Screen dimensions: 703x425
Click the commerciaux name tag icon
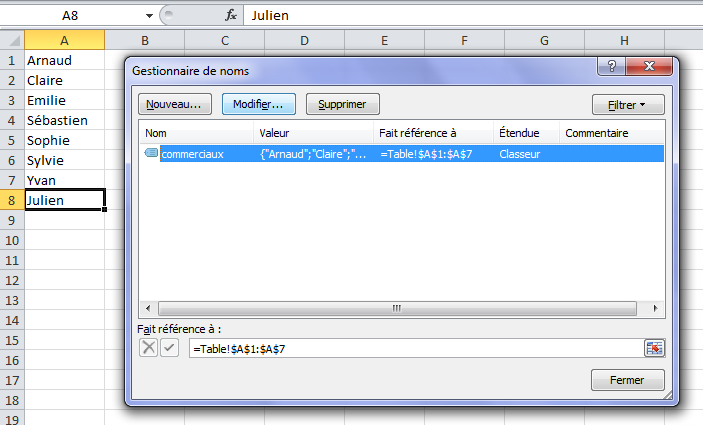[x=151, y=154]
